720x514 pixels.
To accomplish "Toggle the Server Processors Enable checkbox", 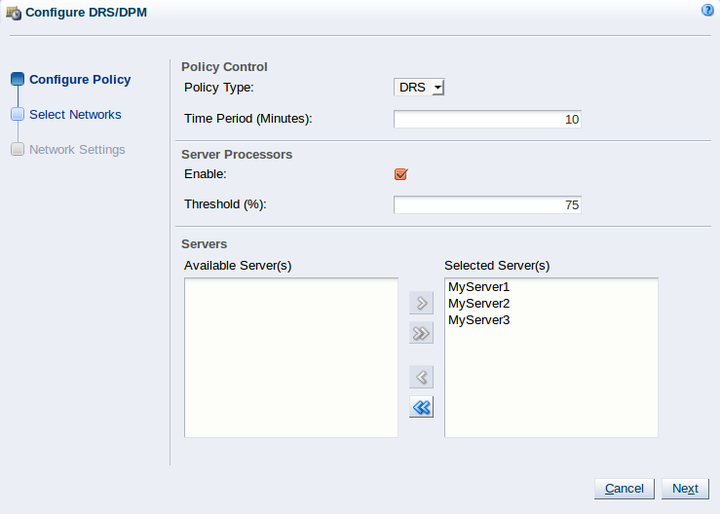I will tap(401, 174).
